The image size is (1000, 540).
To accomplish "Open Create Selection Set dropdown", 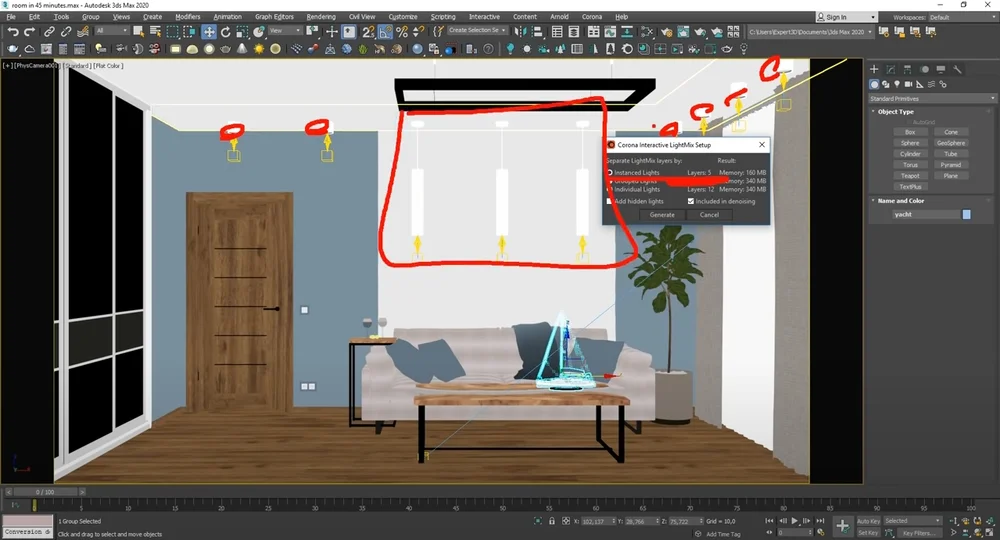I will [x=476, y=31].
